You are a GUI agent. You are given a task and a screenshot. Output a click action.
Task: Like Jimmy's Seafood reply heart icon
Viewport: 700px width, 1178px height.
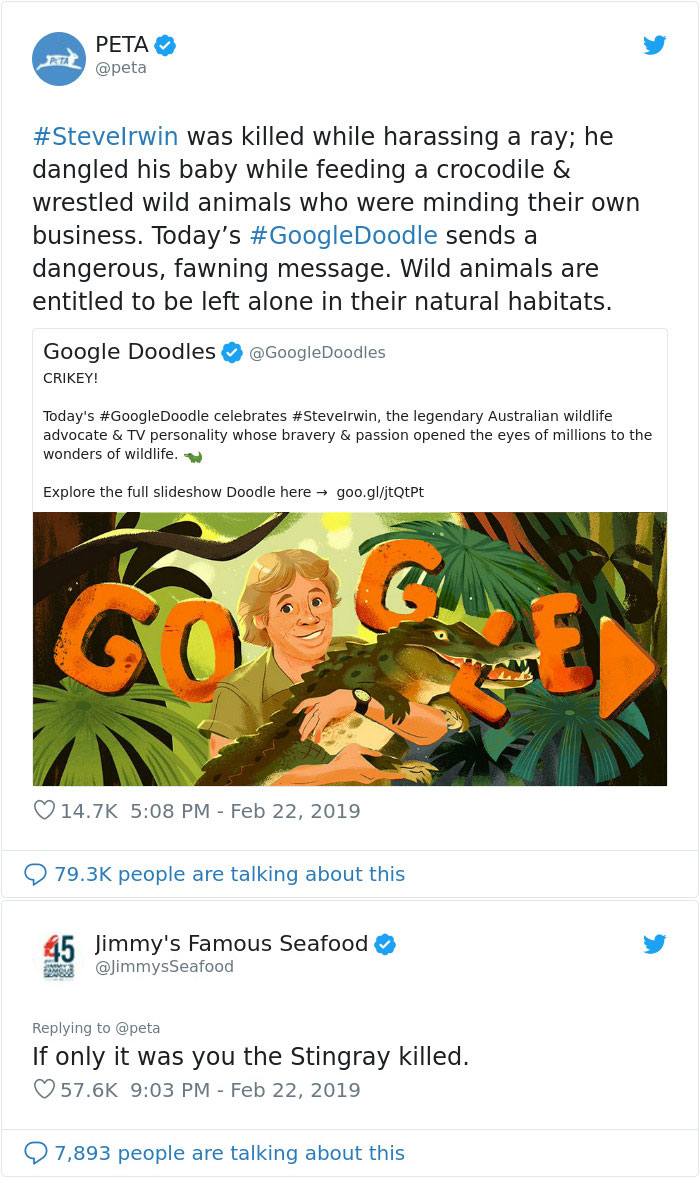click(x=44, y=1090)
